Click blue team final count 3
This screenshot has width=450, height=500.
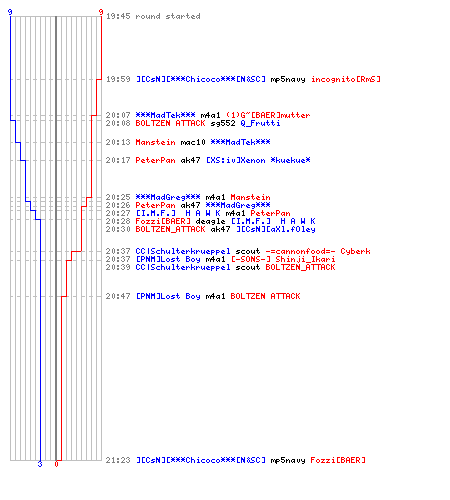tap(40, 464)
